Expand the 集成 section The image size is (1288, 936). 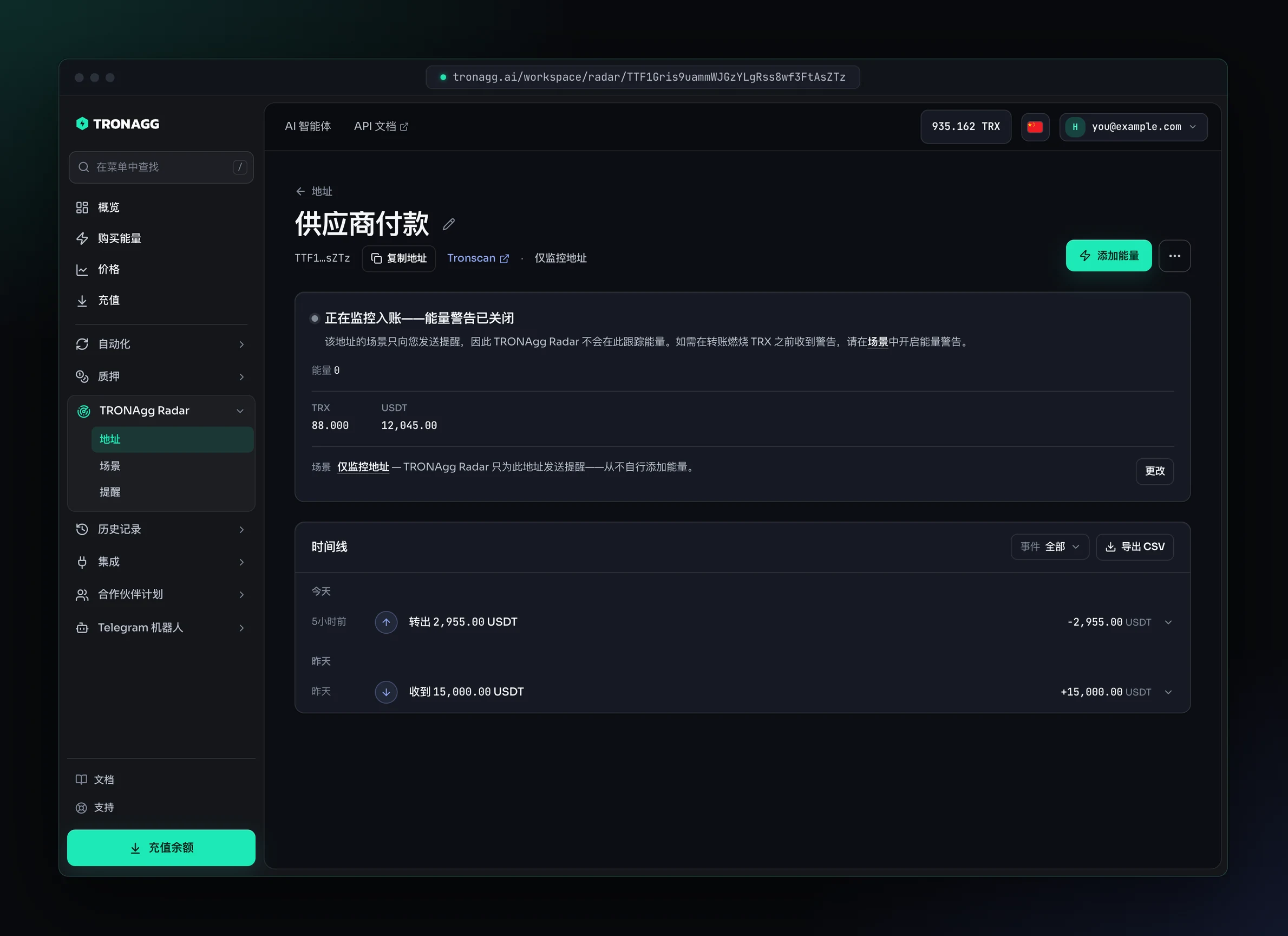pyautogui.click(x=161, y=562)
